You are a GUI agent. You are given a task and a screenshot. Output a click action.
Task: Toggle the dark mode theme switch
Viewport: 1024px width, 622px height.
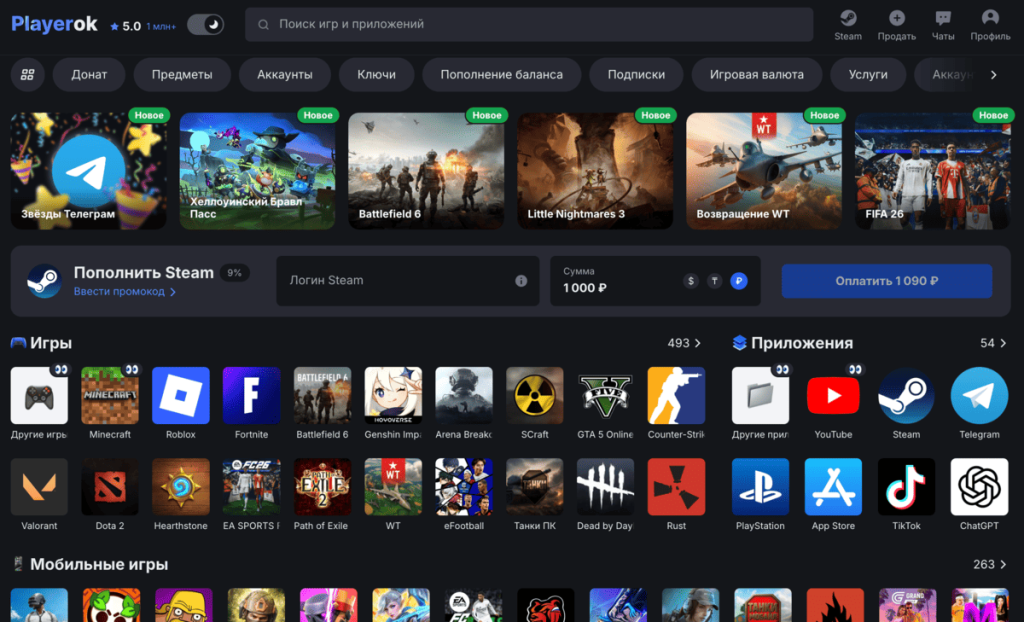click(x=205, y=25)
